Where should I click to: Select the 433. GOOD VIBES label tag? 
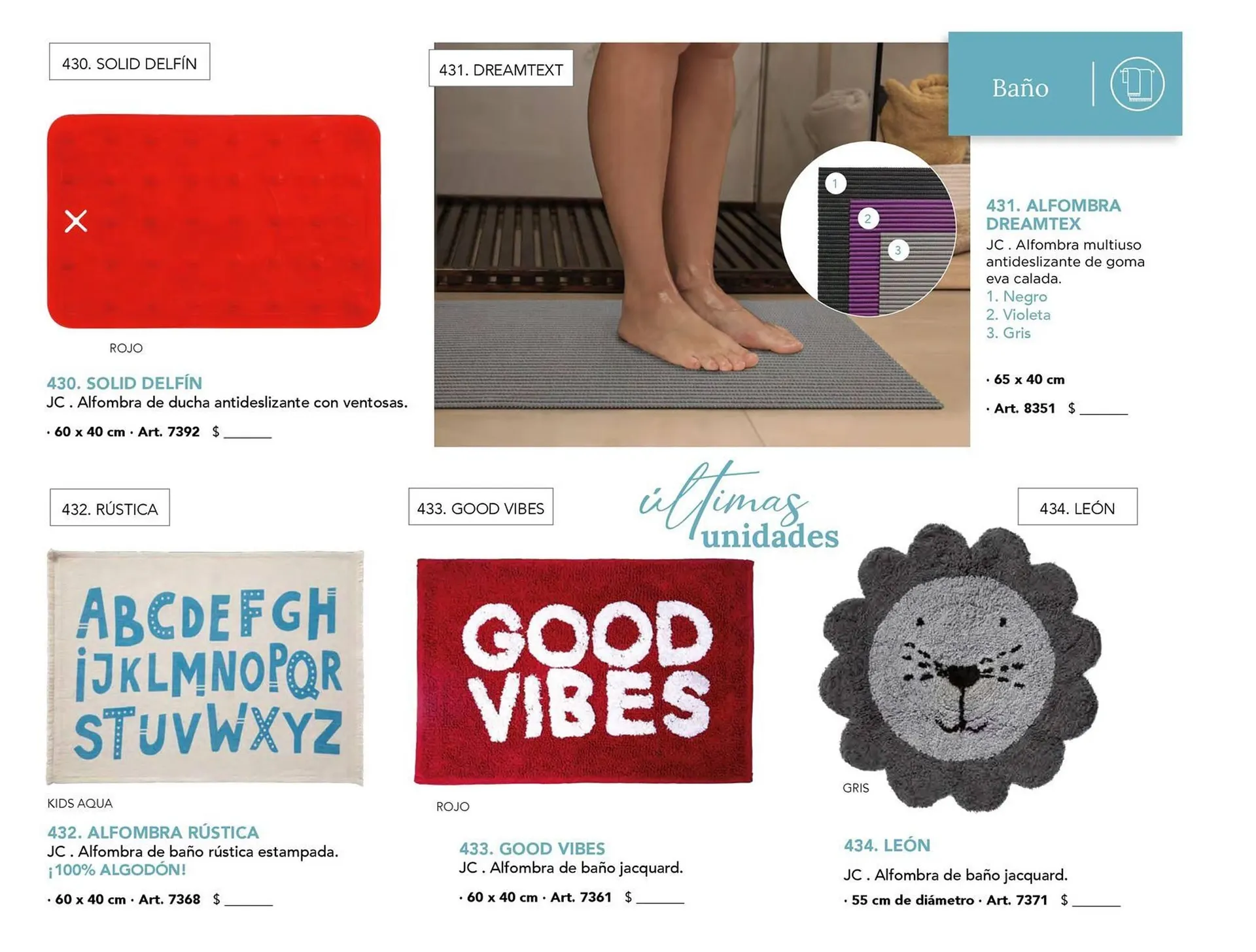481,508
